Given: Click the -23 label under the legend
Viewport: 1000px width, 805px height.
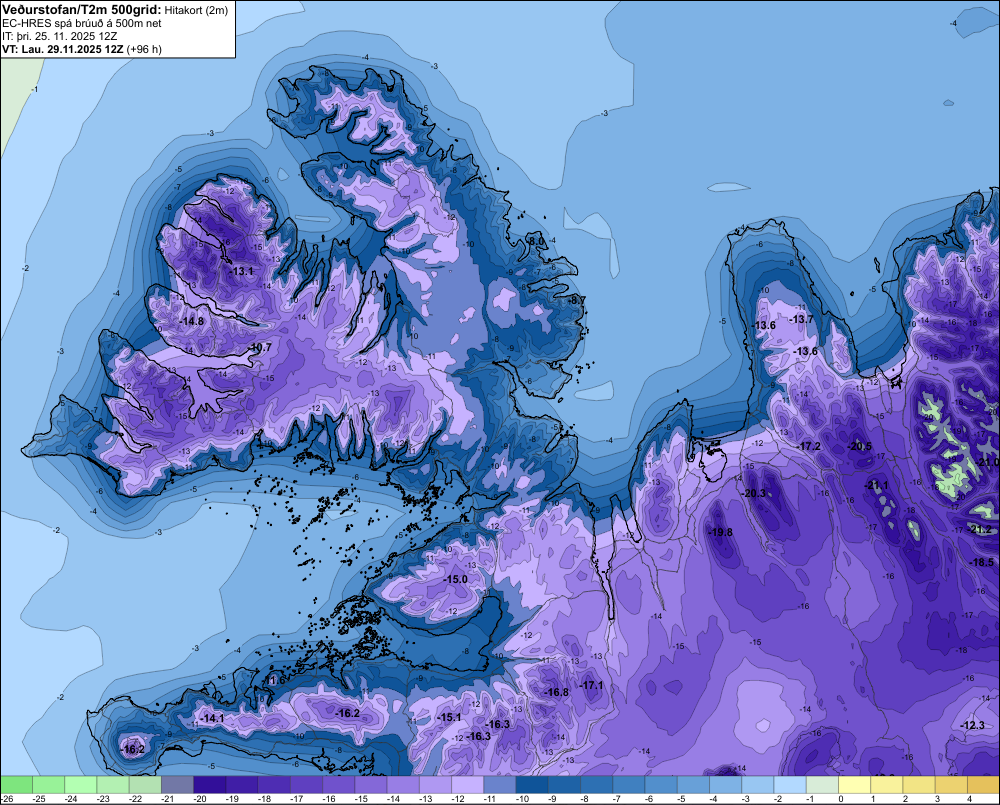Looking at the screenshot, I should [104, 799].
